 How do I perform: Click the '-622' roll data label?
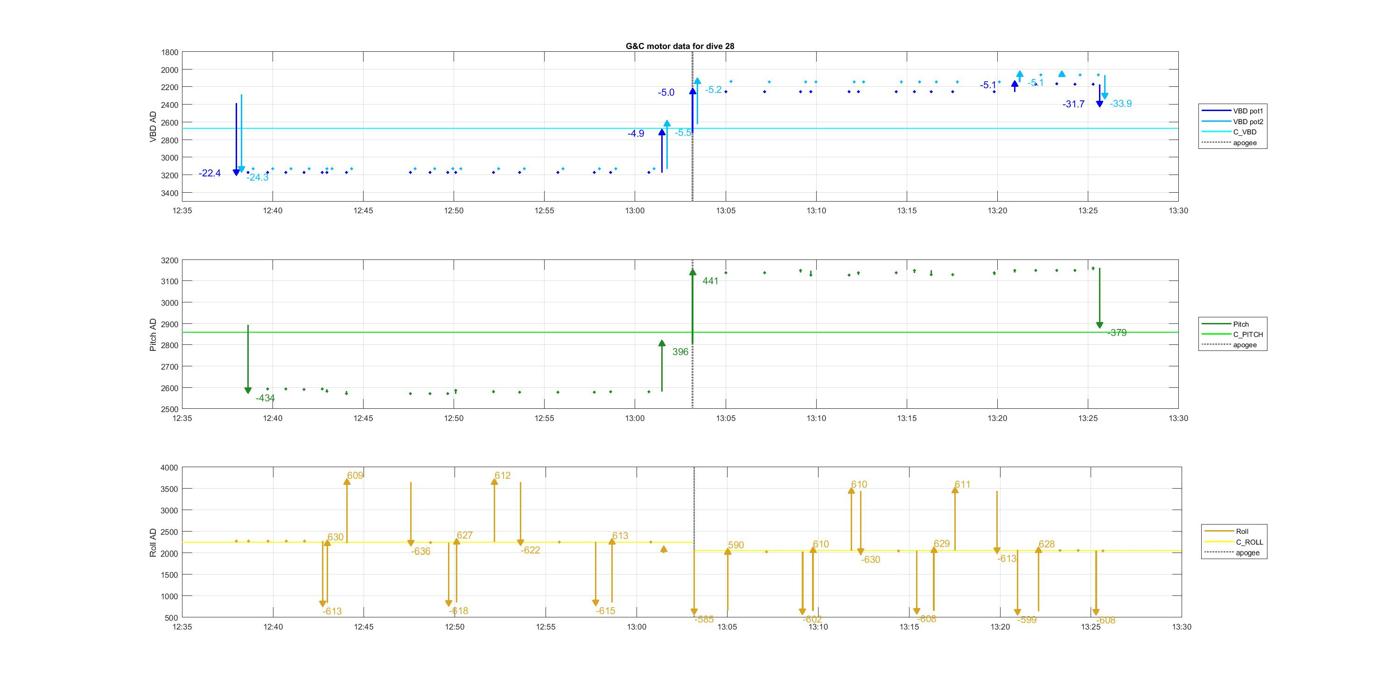pyautogui.click(x=530, y=550)
